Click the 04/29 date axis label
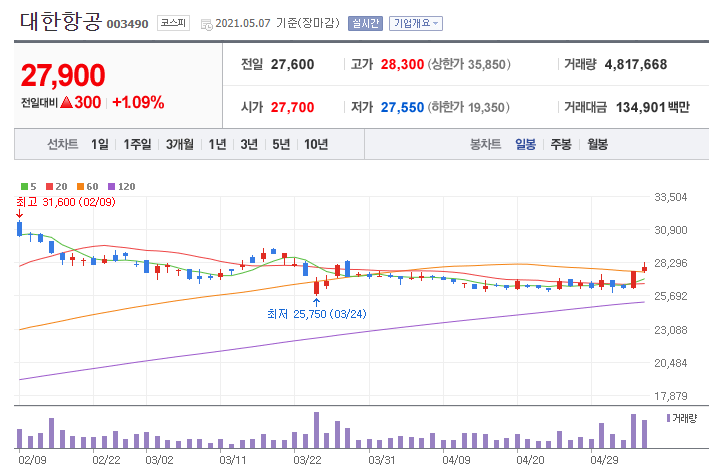 (x=605, y=460)
